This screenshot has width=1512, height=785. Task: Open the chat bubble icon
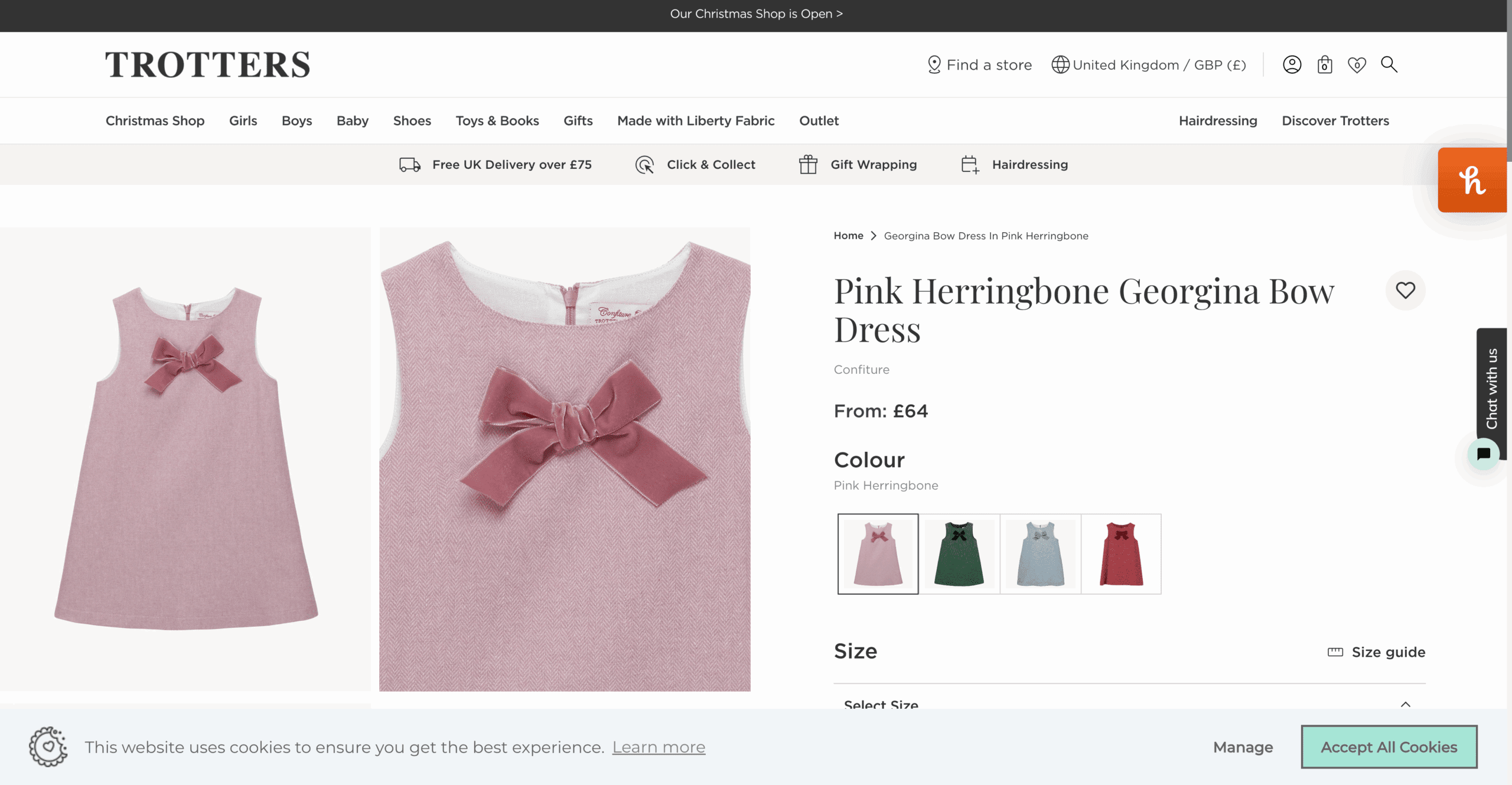click(x=1483, y=454)
